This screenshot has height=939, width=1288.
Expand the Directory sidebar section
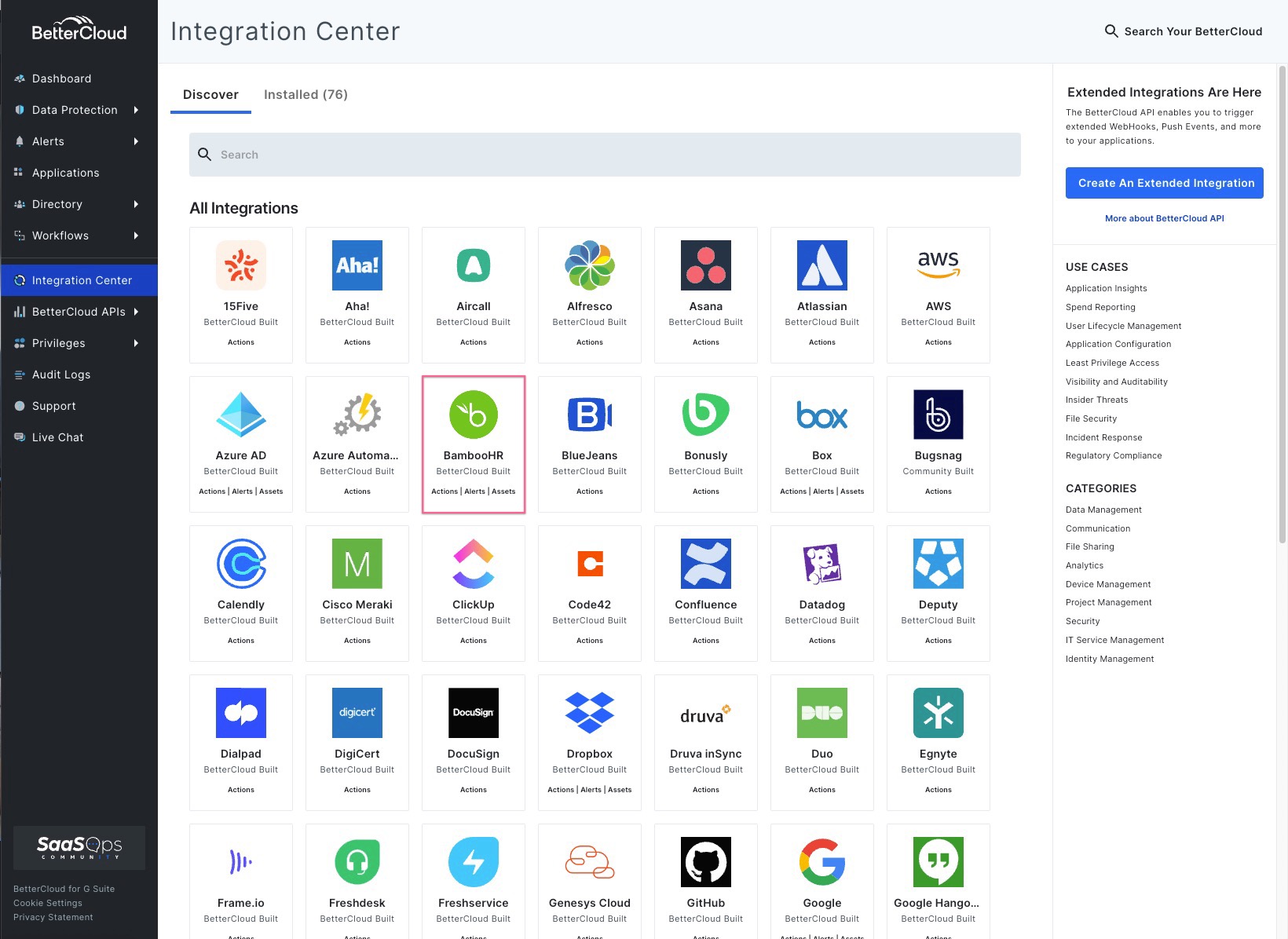point(57,204)
